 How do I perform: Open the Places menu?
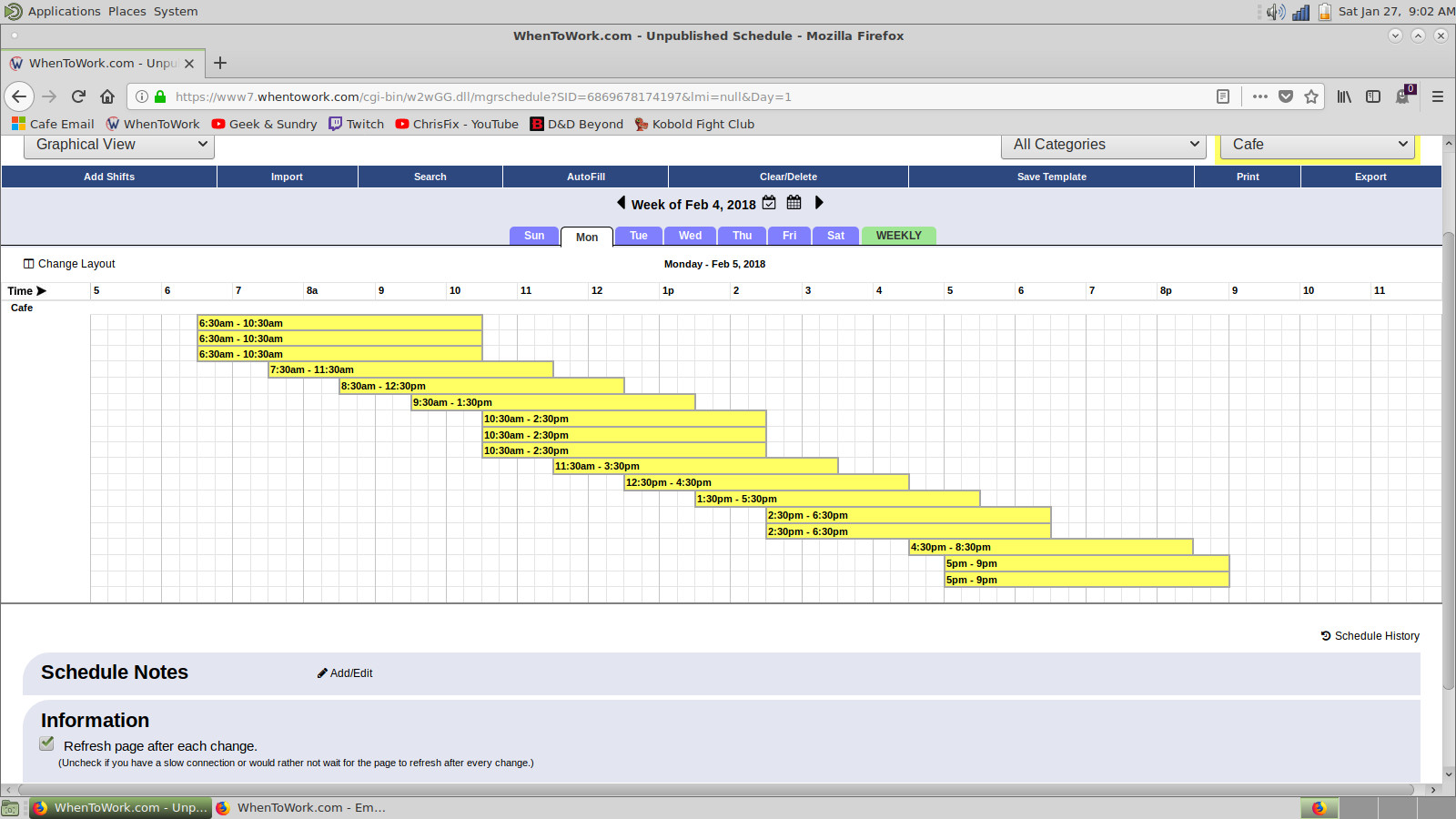(127, 12)
